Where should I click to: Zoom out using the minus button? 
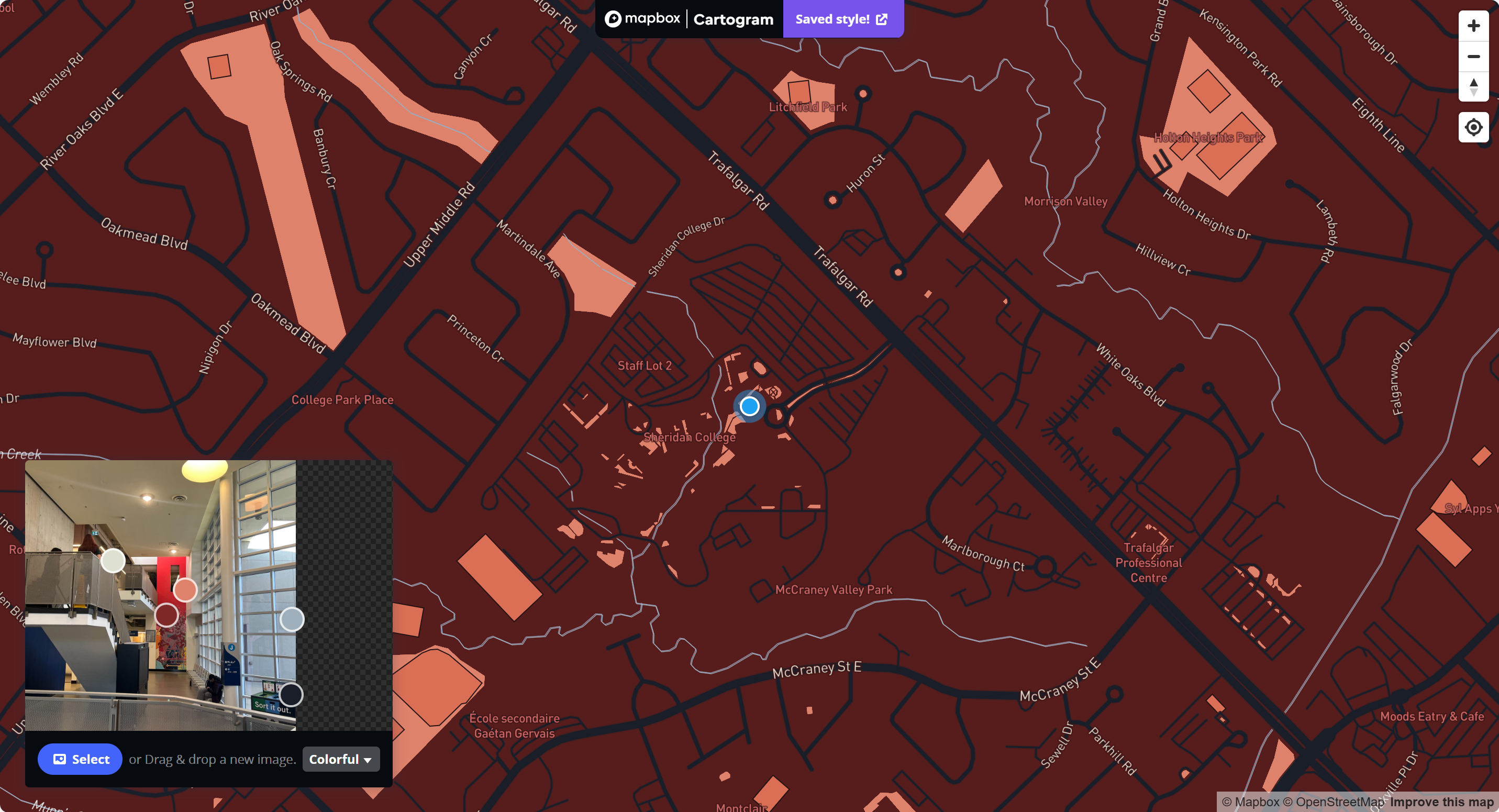(x=1473, y=57)
